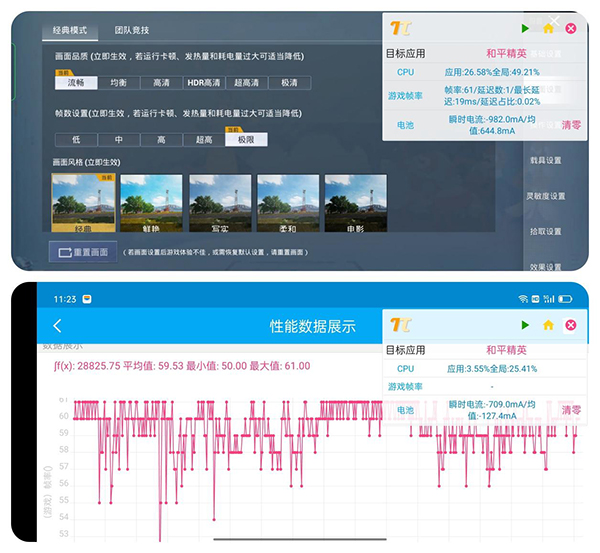Open 灵敏度设置 in the side menu
600x553 pixels.
pyautogui.click(x=546, y=196)
